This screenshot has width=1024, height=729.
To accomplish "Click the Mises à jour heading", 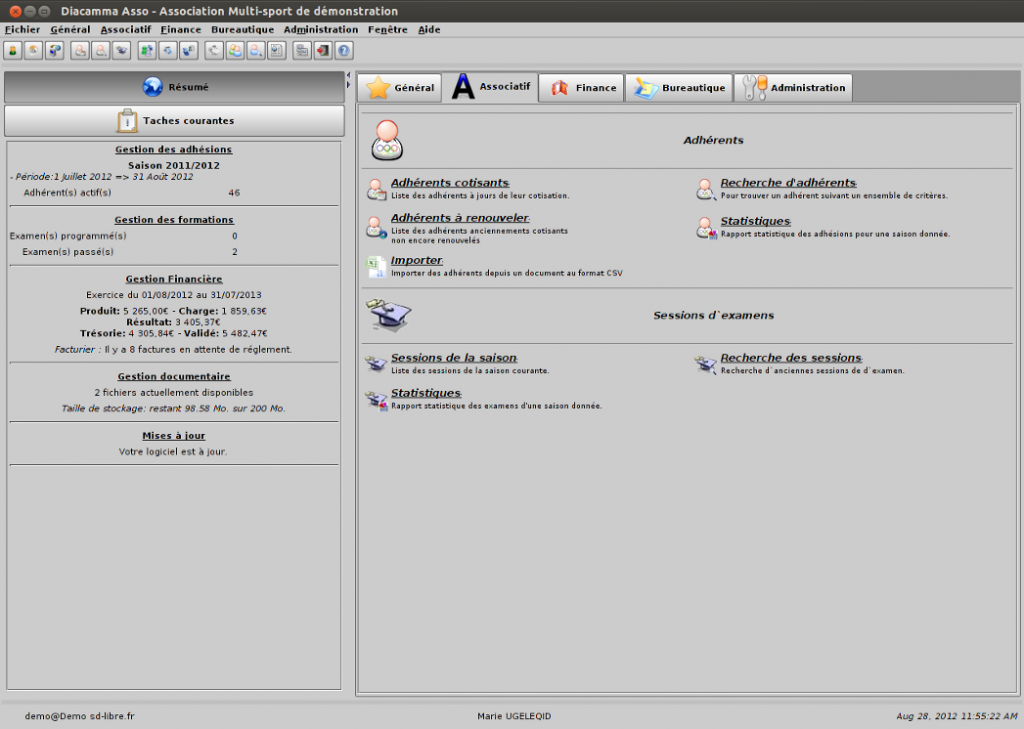I will click(174, 436).
